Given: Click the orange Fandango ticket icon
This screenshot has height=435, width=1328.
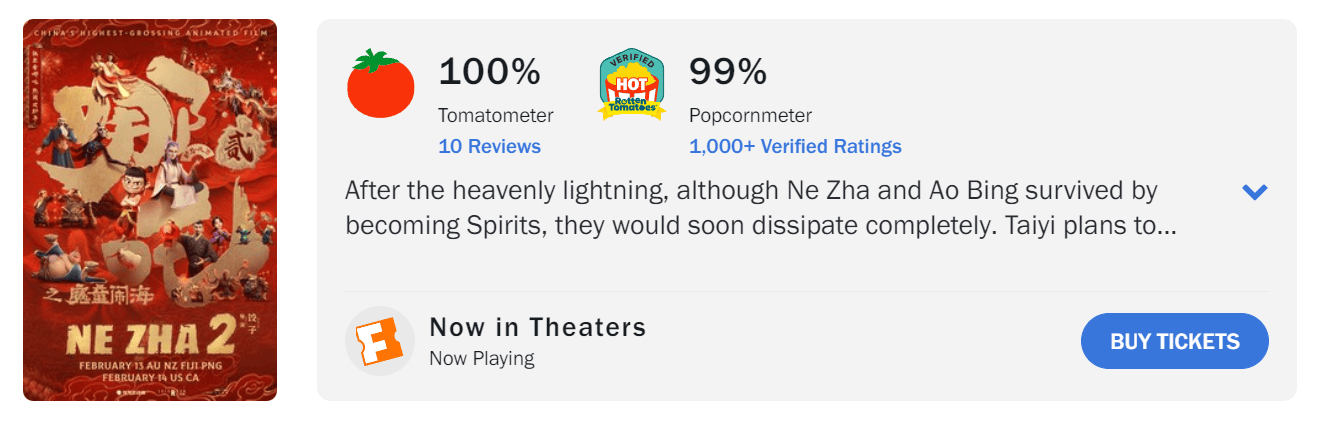Looking at the screenshot, I should pos(380,341).
